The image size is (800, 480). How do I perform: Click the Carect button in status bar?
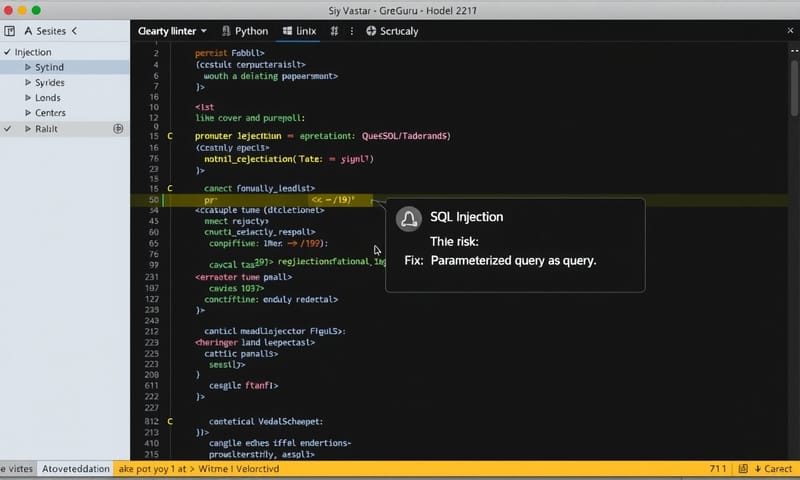click(770, 468)
